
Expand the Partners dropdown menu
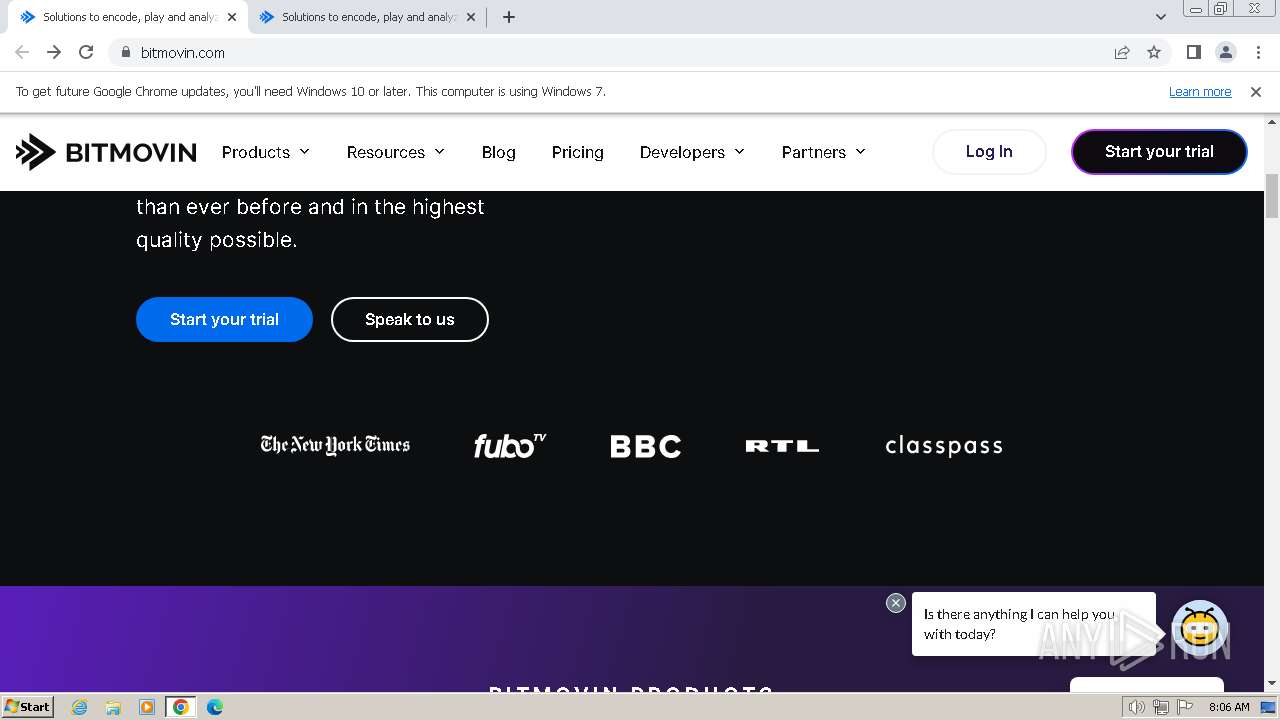tap(824, 152)
